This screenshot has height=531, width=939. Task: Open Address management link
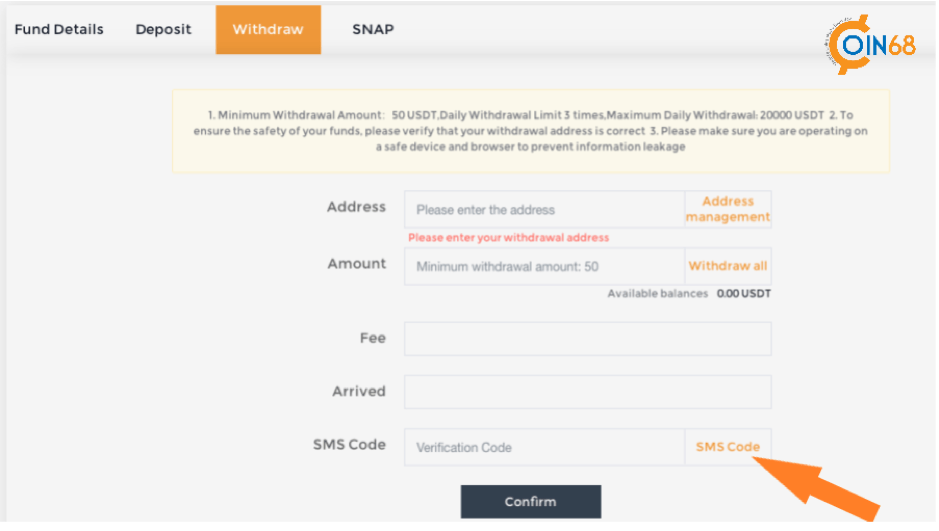[x=728, y=209]
